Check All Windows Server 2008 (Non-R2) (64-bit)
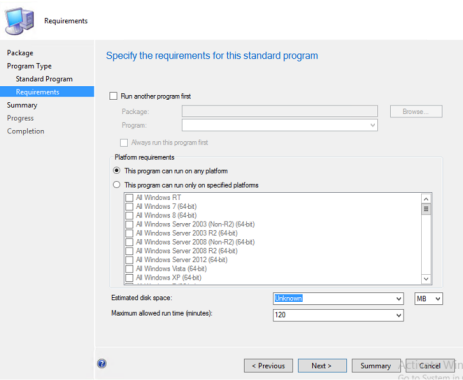Screen dimensions: 463x380 129,242
